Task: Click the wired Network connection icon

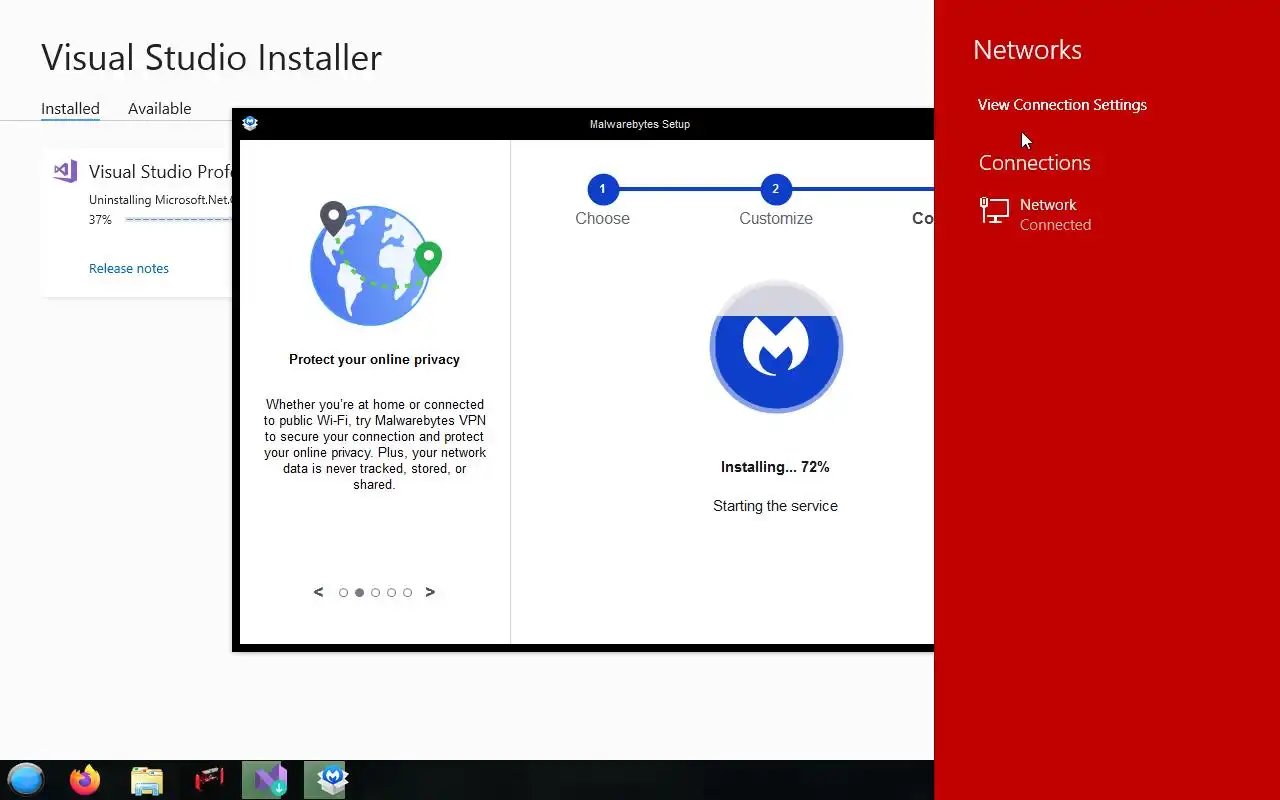Action: [x=994, y=210]
